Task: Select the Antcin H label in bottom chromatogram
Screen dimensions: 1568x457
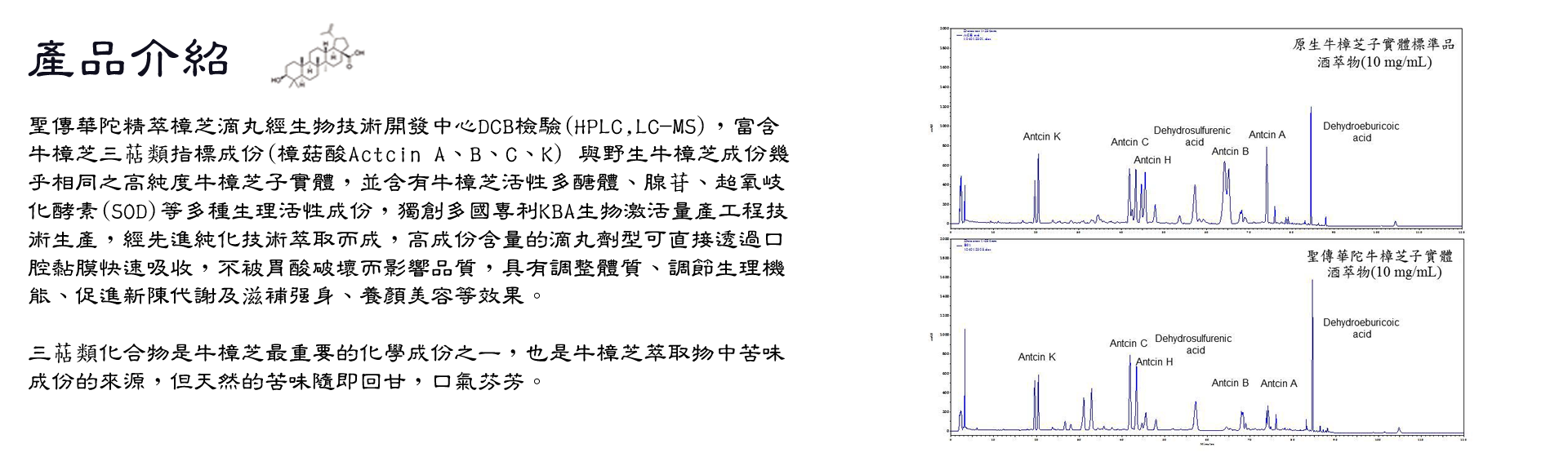Action: coord(1154,362)
